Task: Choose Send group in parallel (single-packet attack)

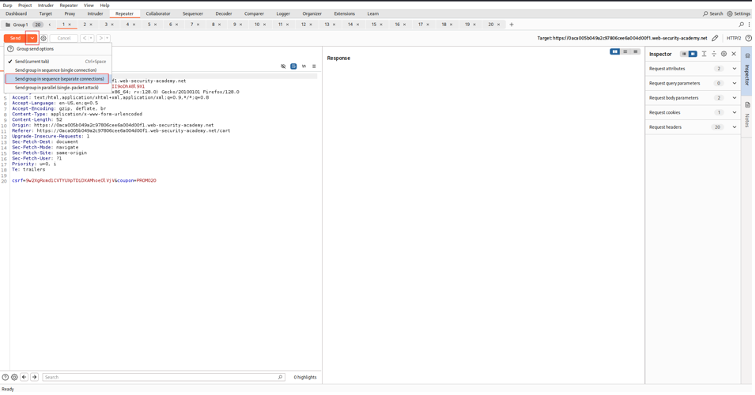Action: tap(58, 88)
